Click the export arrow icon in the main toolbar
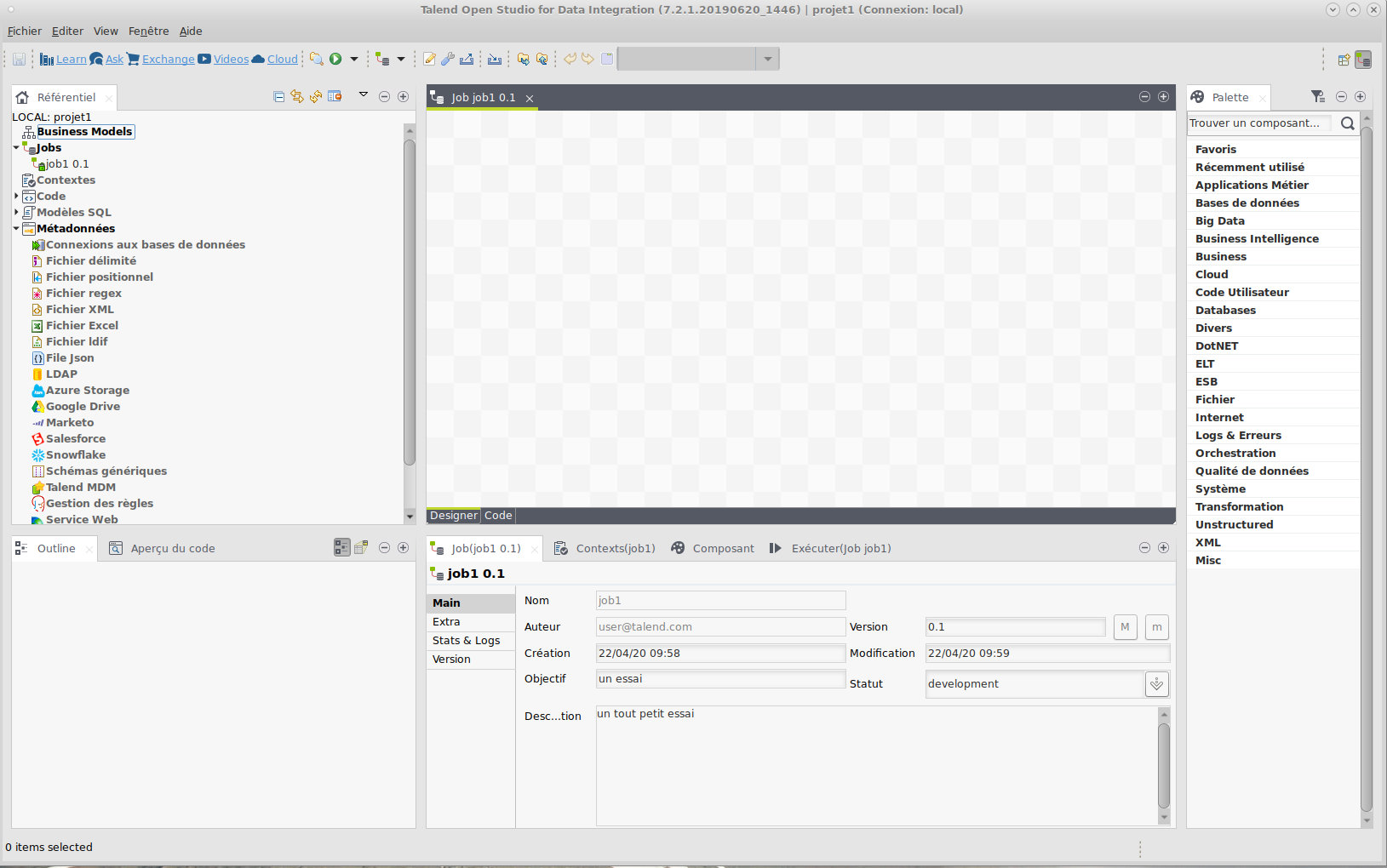Screen dimensions: 1387x868 tap(467, 60)
